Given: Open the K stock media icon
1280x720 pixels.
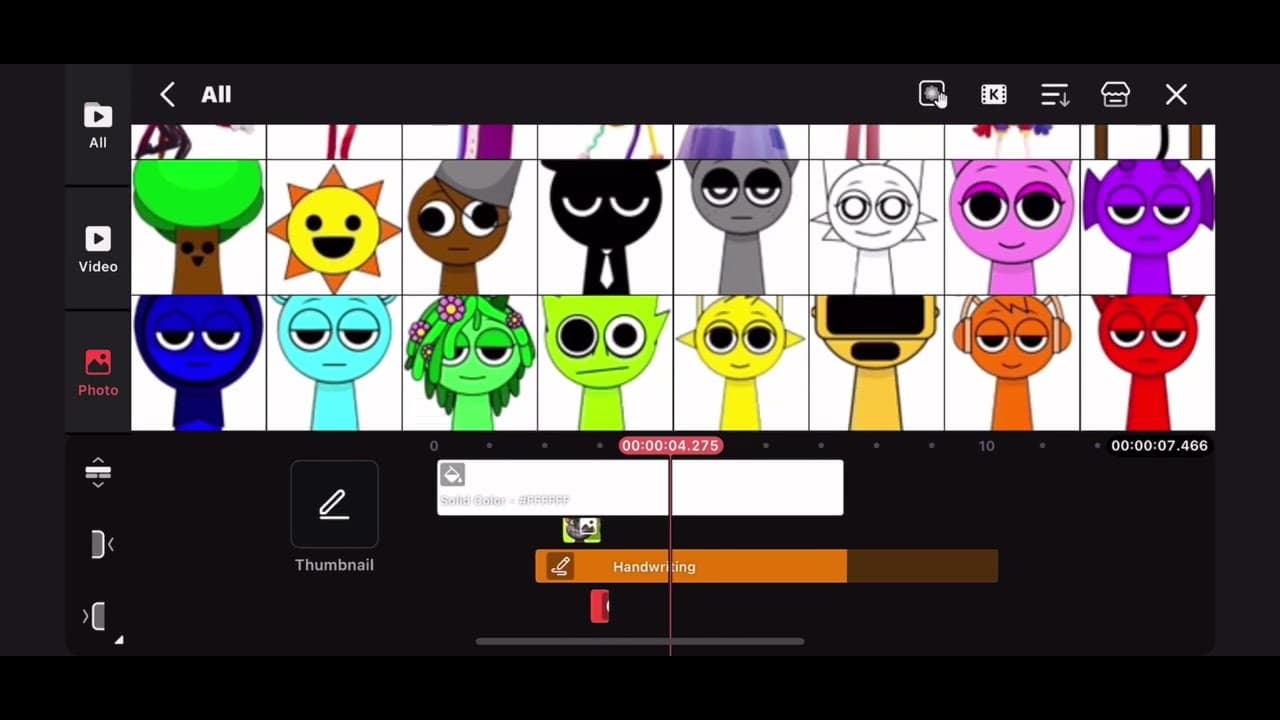Looking at the screenshot, I should pos(994,94).
